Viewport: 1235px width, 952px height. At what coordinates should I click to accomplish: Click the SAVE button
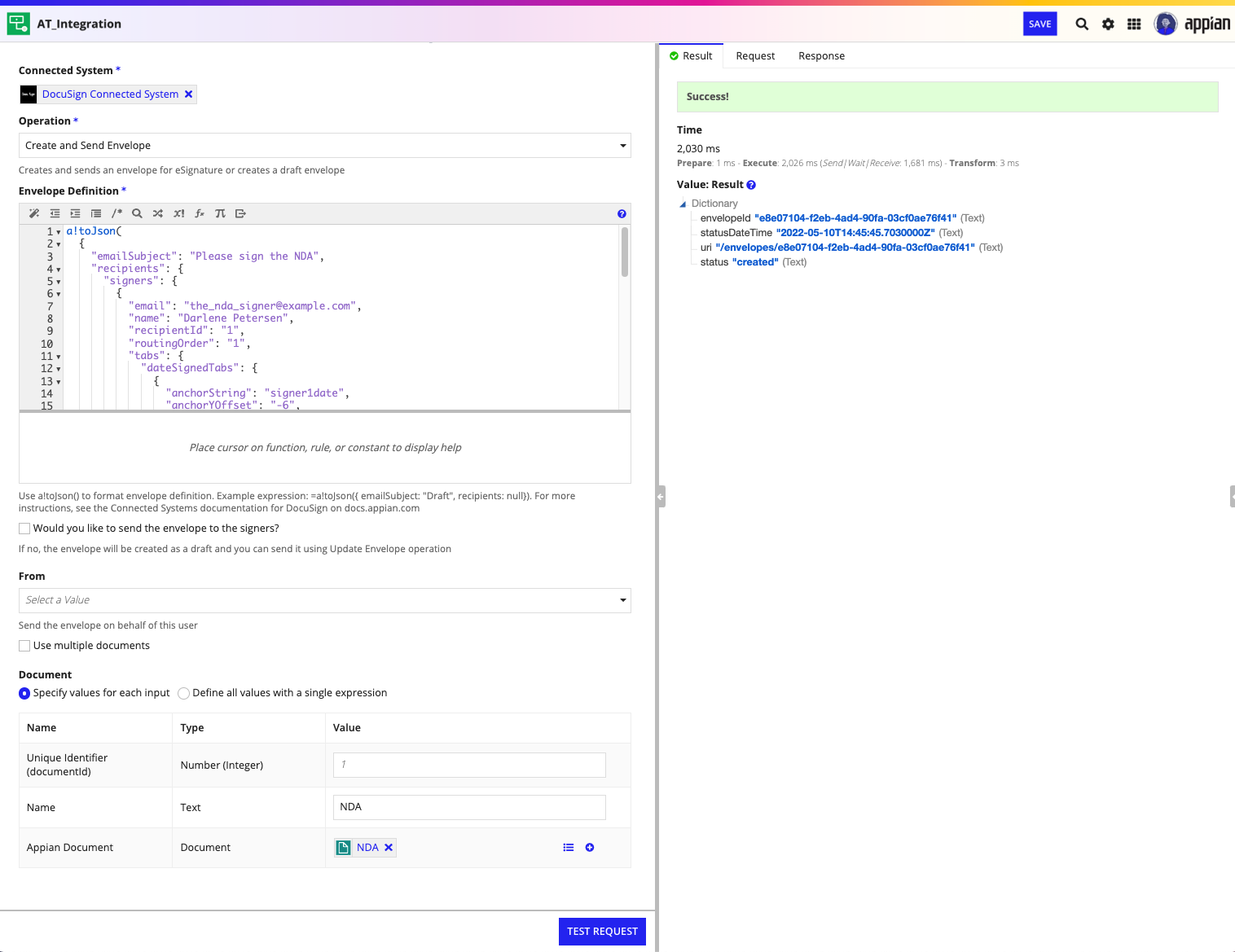1039,24
